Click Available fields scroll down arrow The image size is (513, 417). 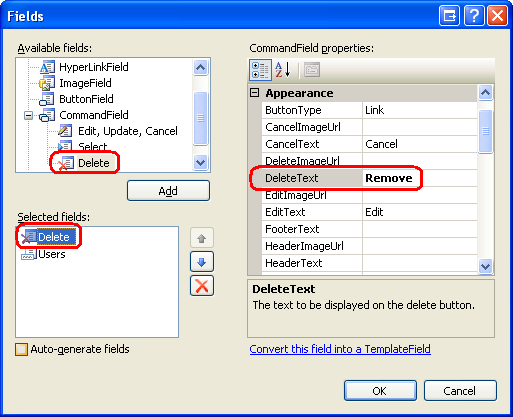pos(200,163)
